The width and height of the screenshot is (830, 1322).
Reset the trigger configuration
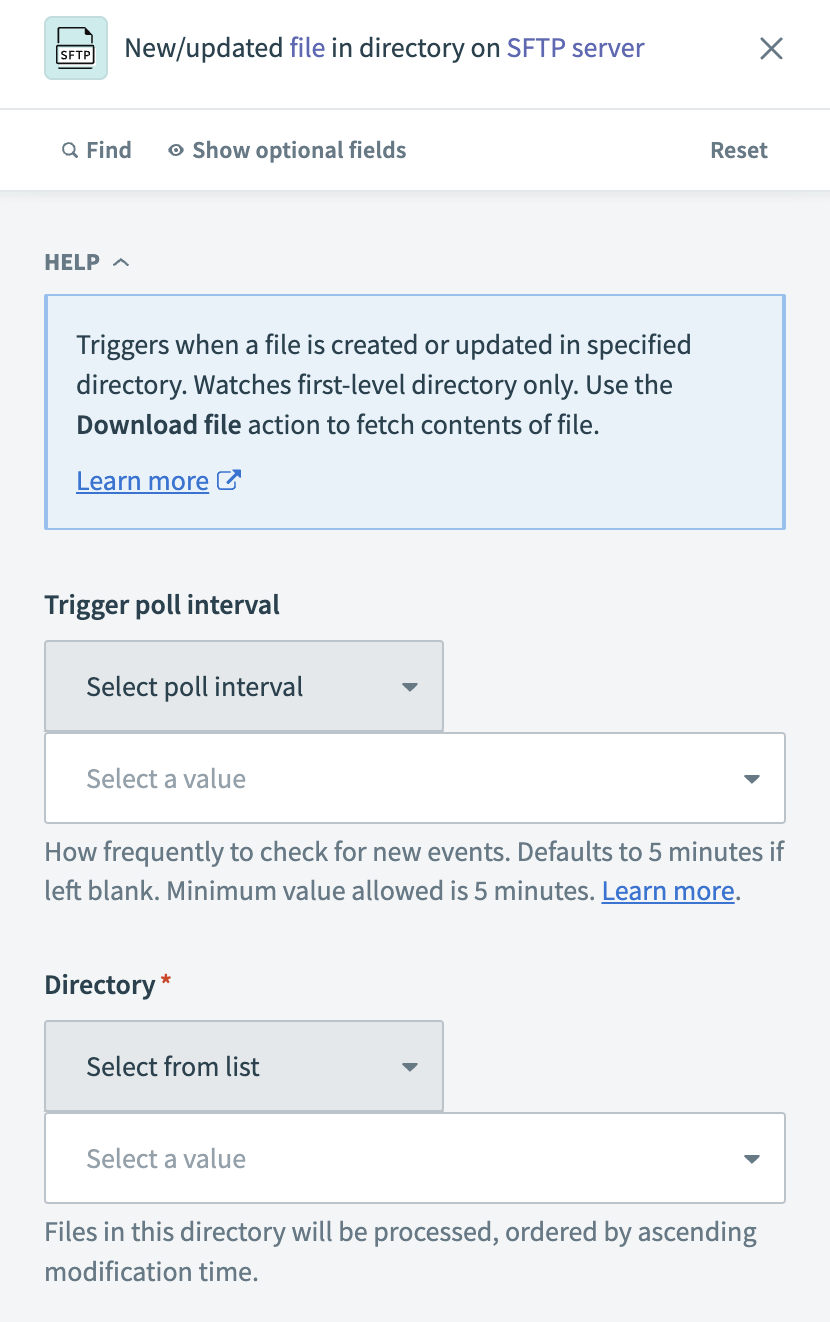(x=738, y=149)
